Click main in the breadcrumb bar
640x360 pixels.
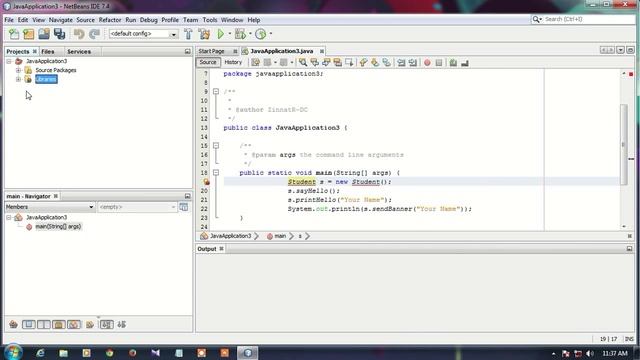pyautogui.click(x=280, y=236)
